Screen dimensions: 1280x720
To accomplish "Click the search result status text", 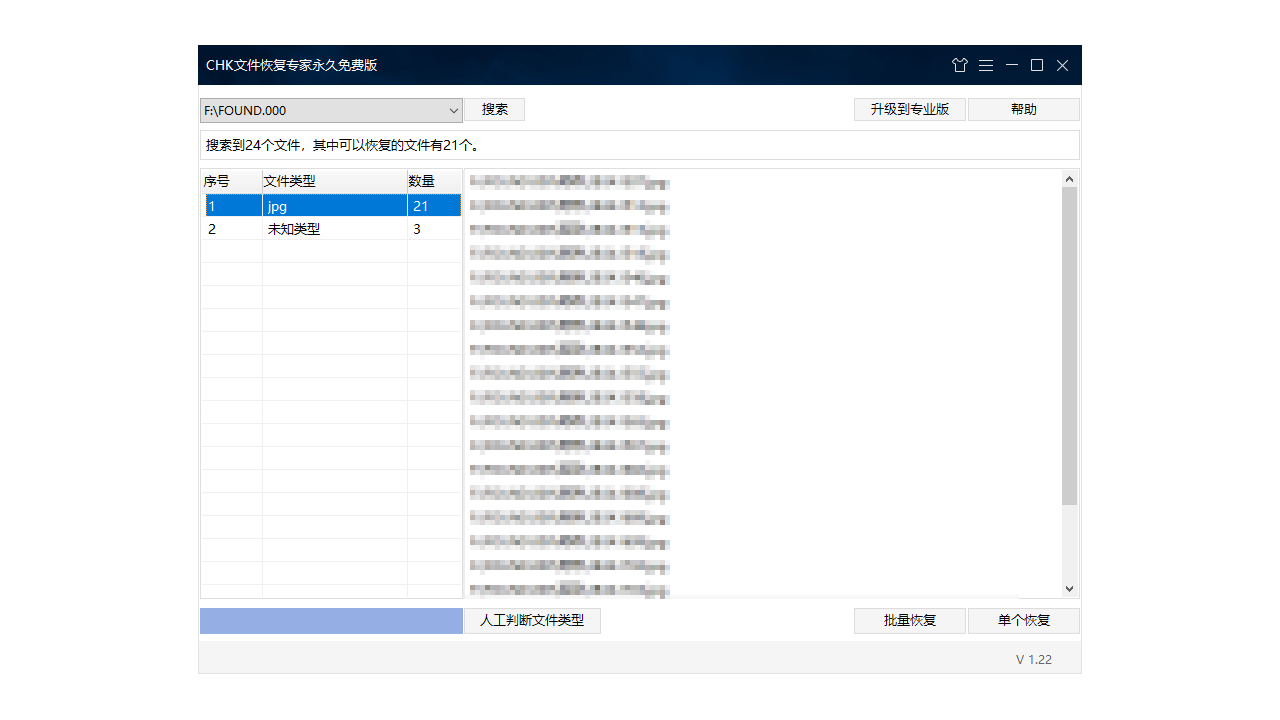I will 343,146.
